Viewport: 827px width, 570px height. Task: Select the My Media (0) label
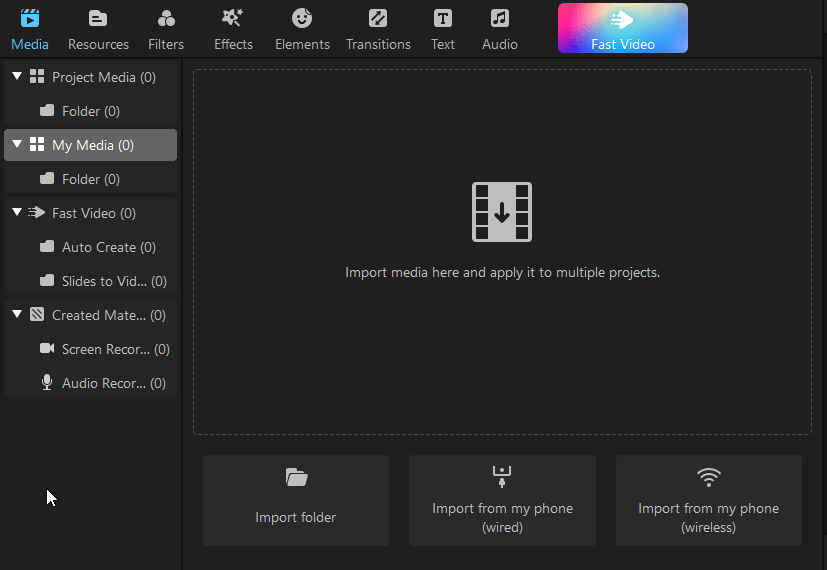point(93,146)
